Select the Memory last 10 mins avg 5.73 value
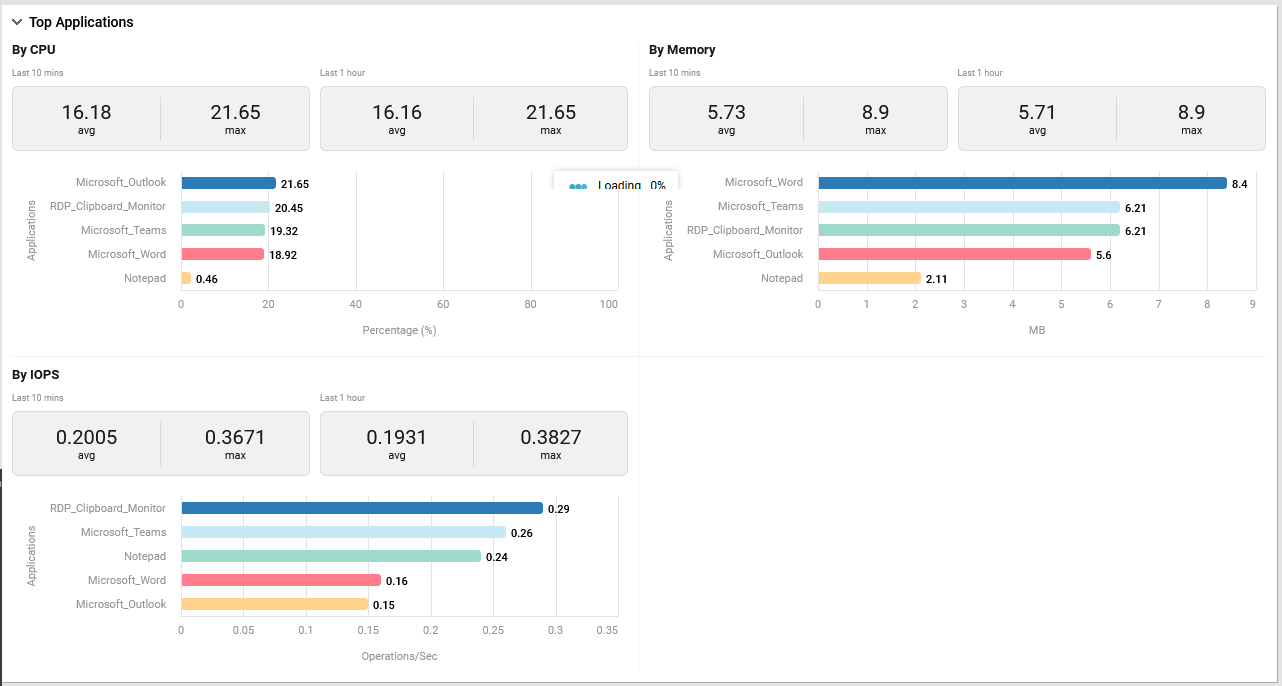1282x686 pixels. (x=726, y=113)
